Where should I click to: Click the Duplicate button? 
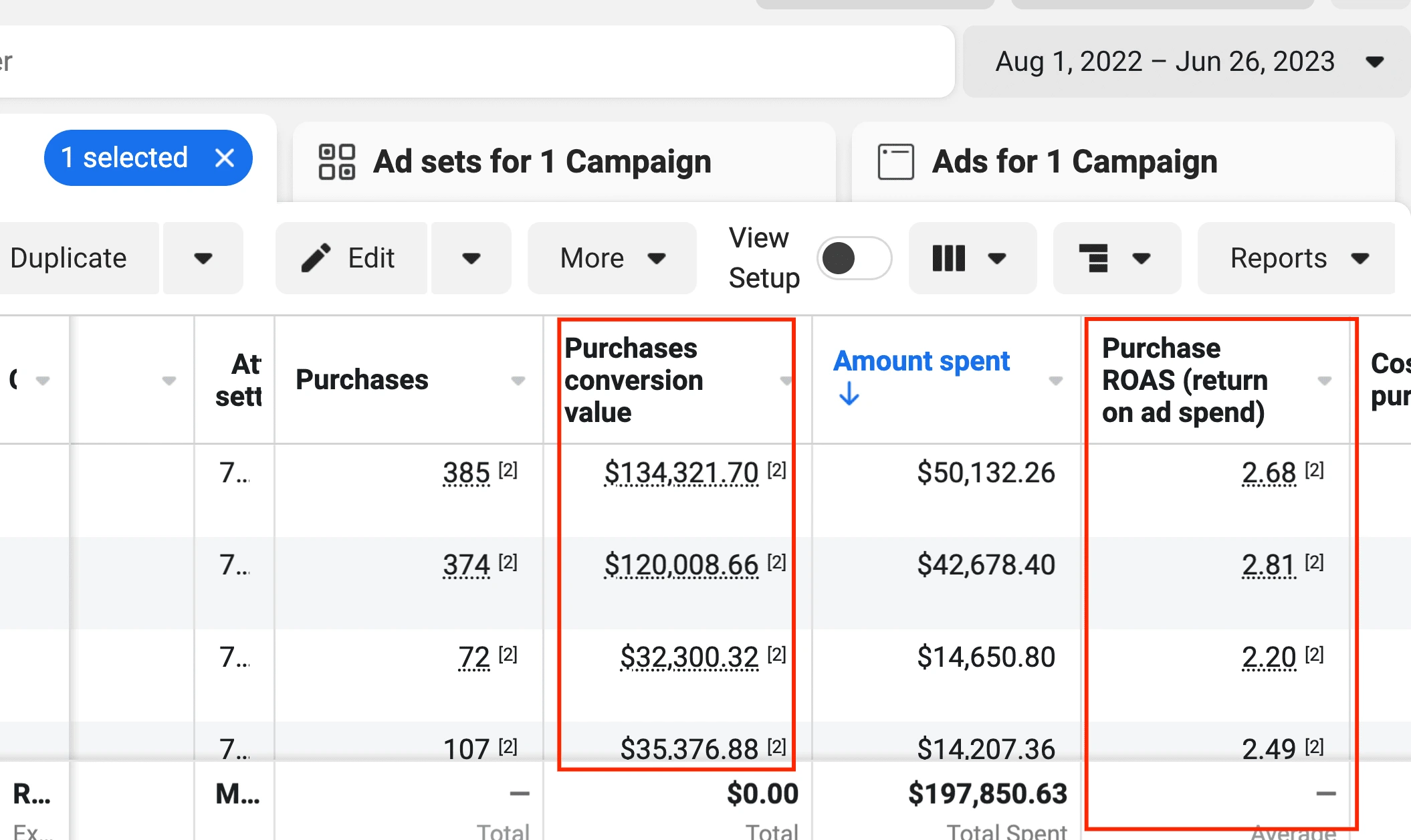coord(79,258)
